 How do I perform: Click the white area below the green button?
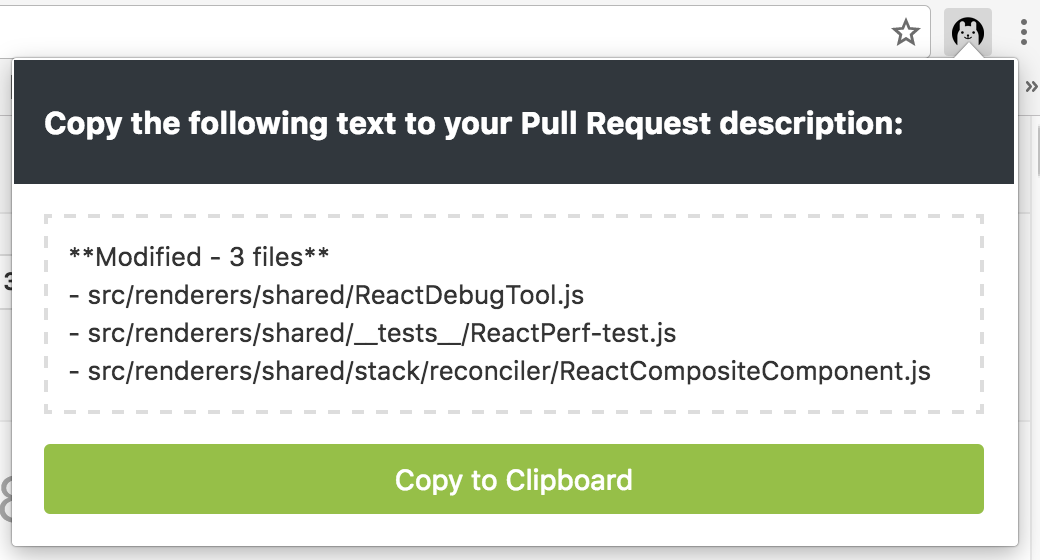[x=513, y=531]
